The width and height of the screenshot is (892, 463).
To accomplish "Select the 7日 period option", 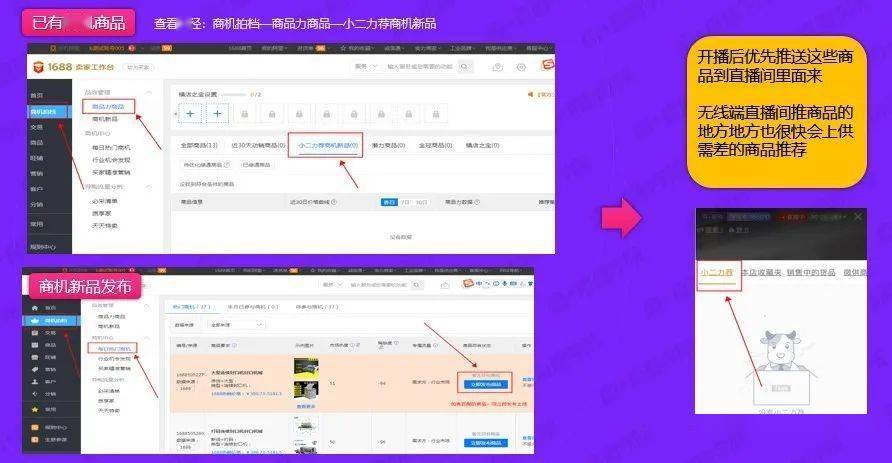I will tap(405, 202).
